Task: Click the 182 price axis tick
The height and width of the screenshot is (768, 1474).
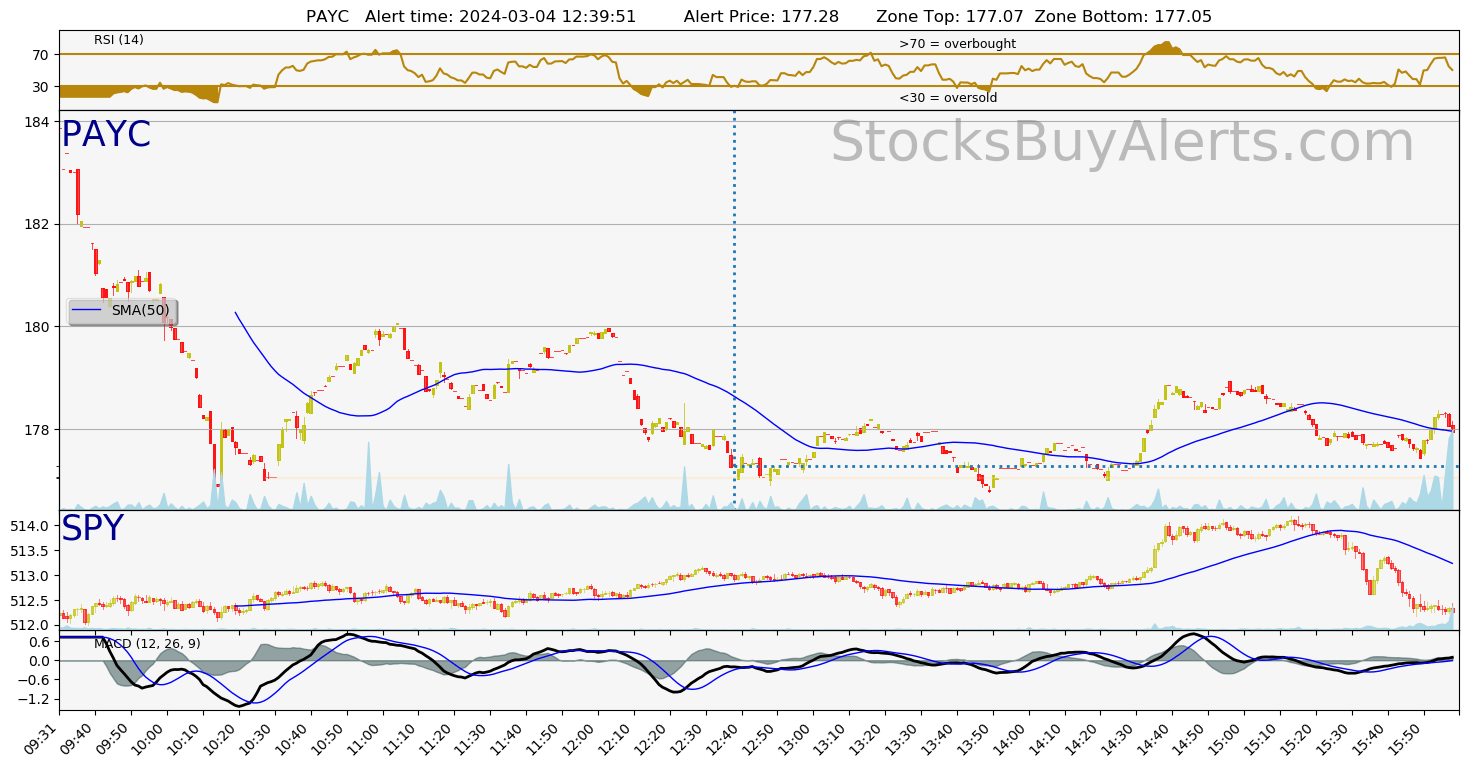Action: pos(37,224)
